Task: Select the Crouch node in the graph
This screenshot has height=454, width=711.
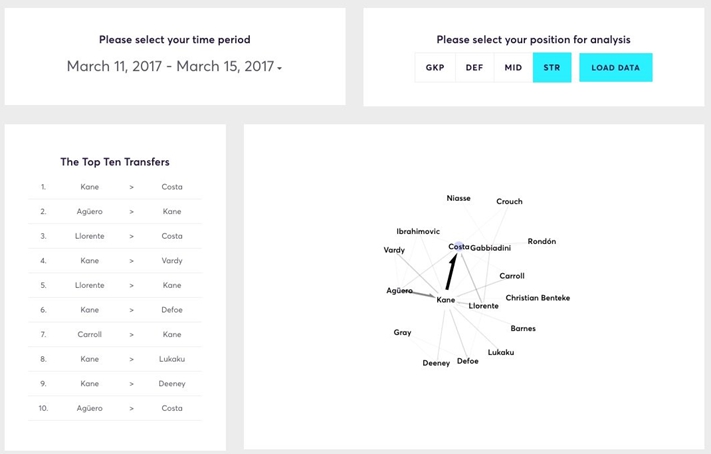Action: click(x=509, y=202)
